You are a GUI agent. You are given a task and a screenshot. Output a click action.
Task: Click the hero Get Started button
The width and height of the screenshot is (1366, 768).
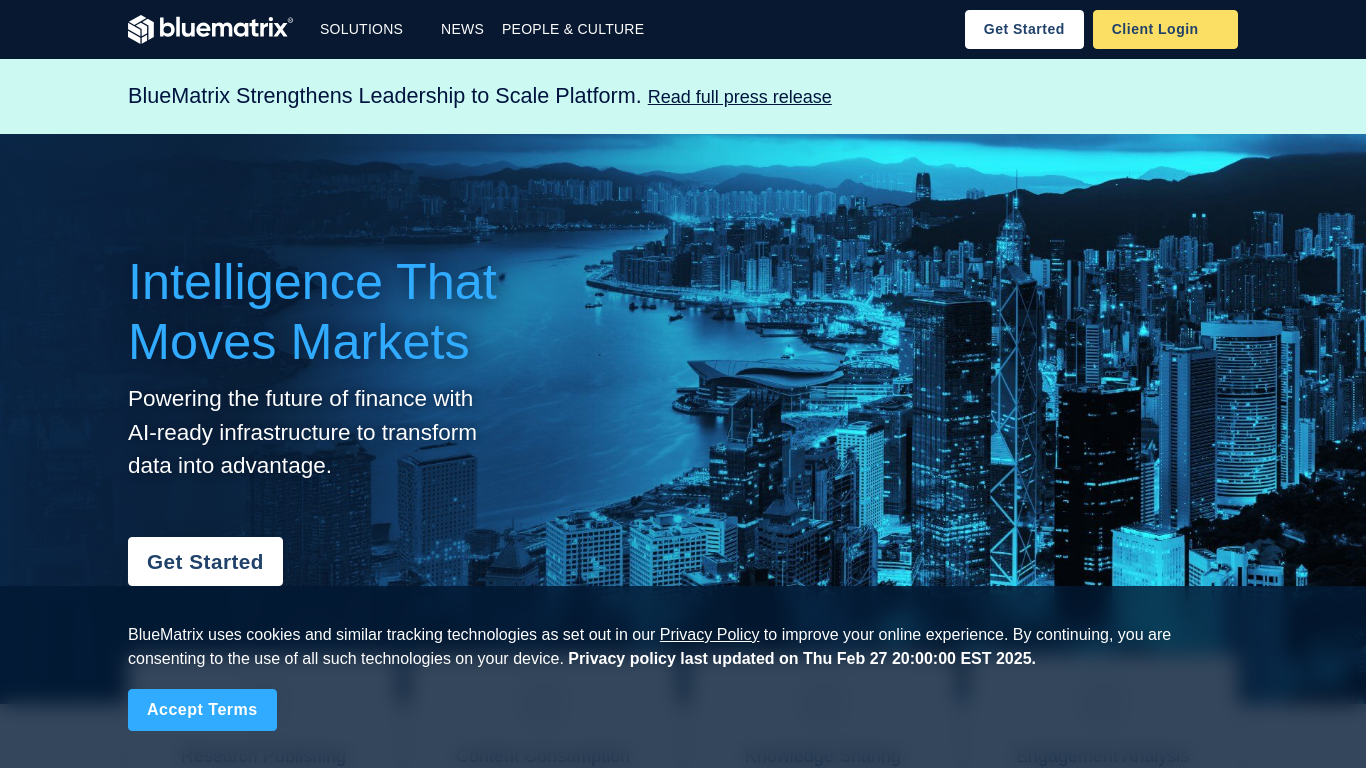click(205, 561)
